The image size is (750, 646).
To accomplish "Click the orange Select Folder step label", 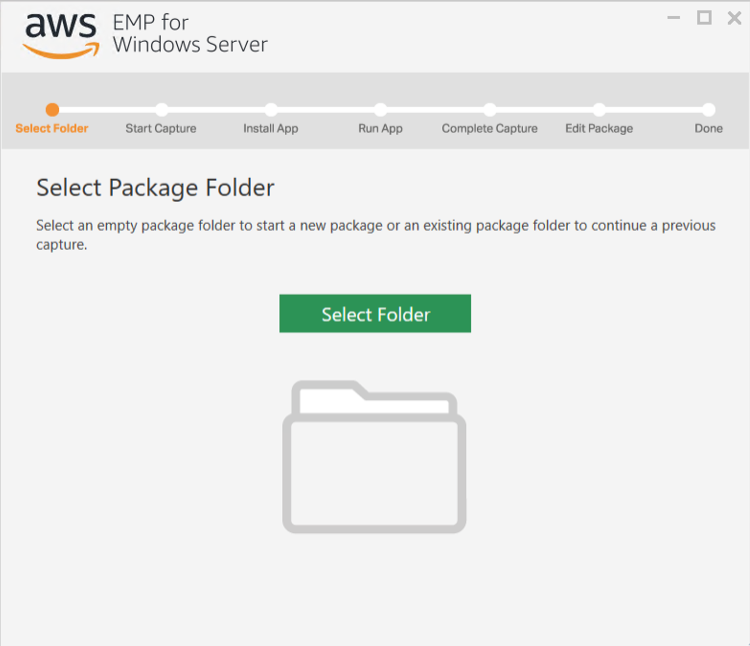I will point(52,128).
